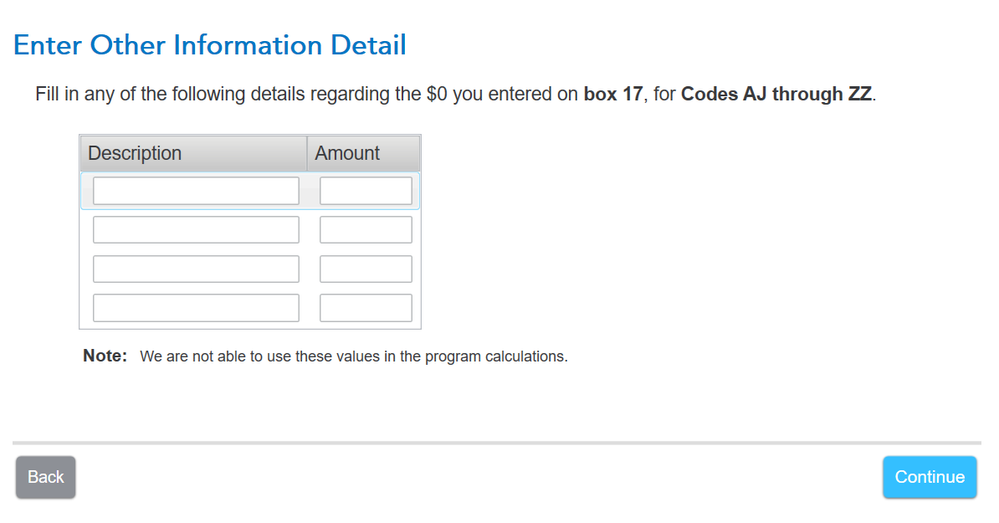This screenshot has width=999, height=523.
Task: Select the second row Description input
Action: tap(196, 230)
